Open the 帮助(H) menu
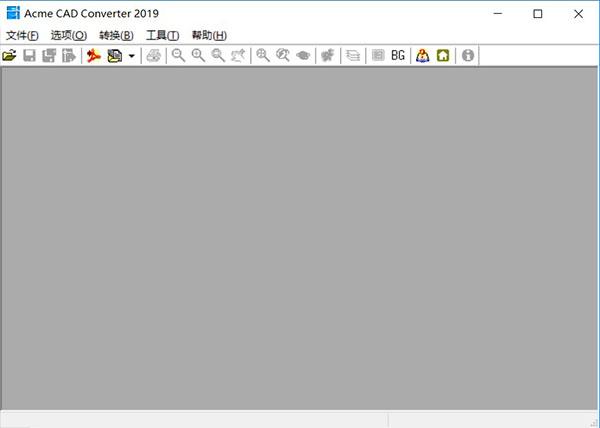The height and width of the screenshot is (428, 600). pos(209,36)
